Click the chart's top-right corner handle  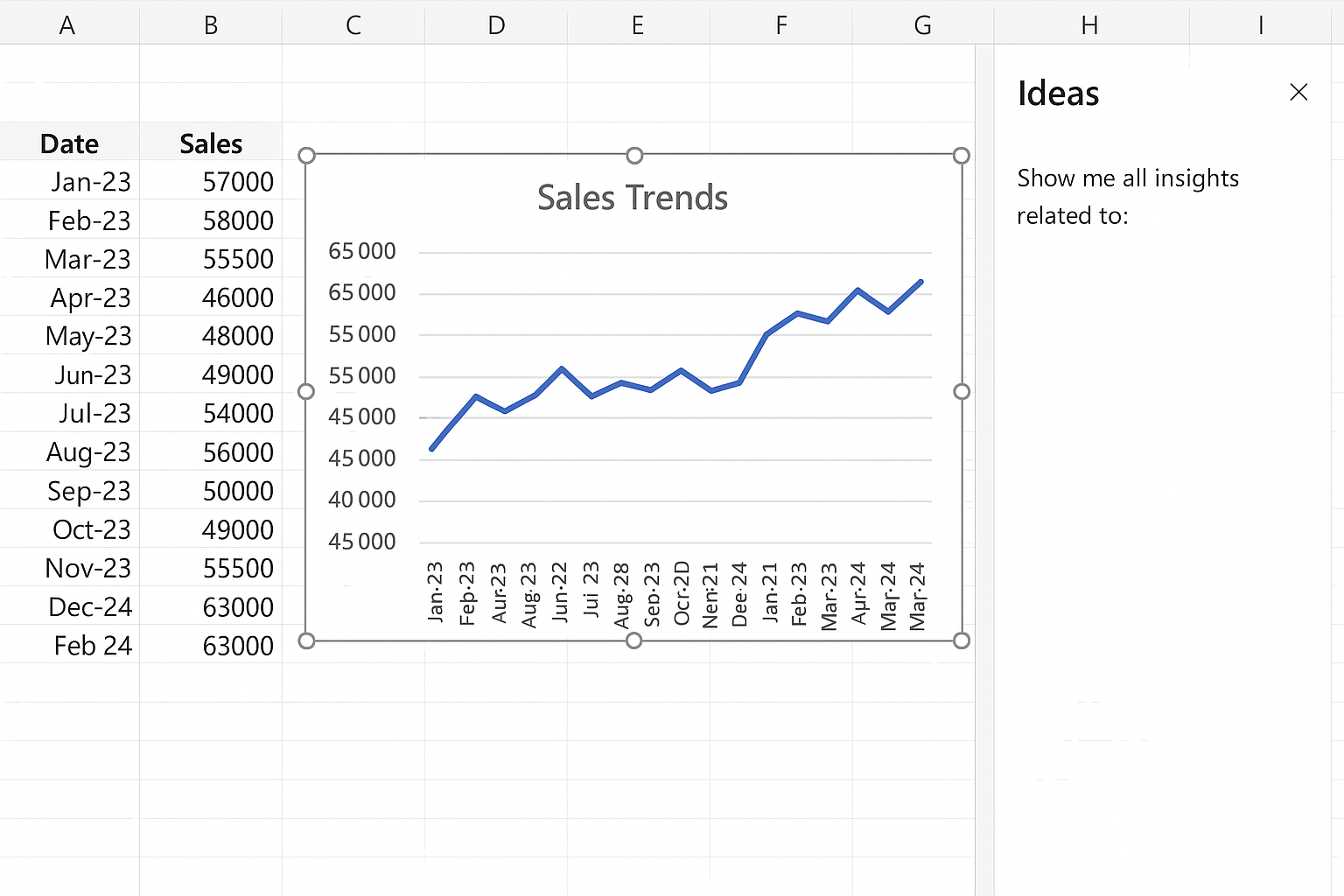point(961,156)
